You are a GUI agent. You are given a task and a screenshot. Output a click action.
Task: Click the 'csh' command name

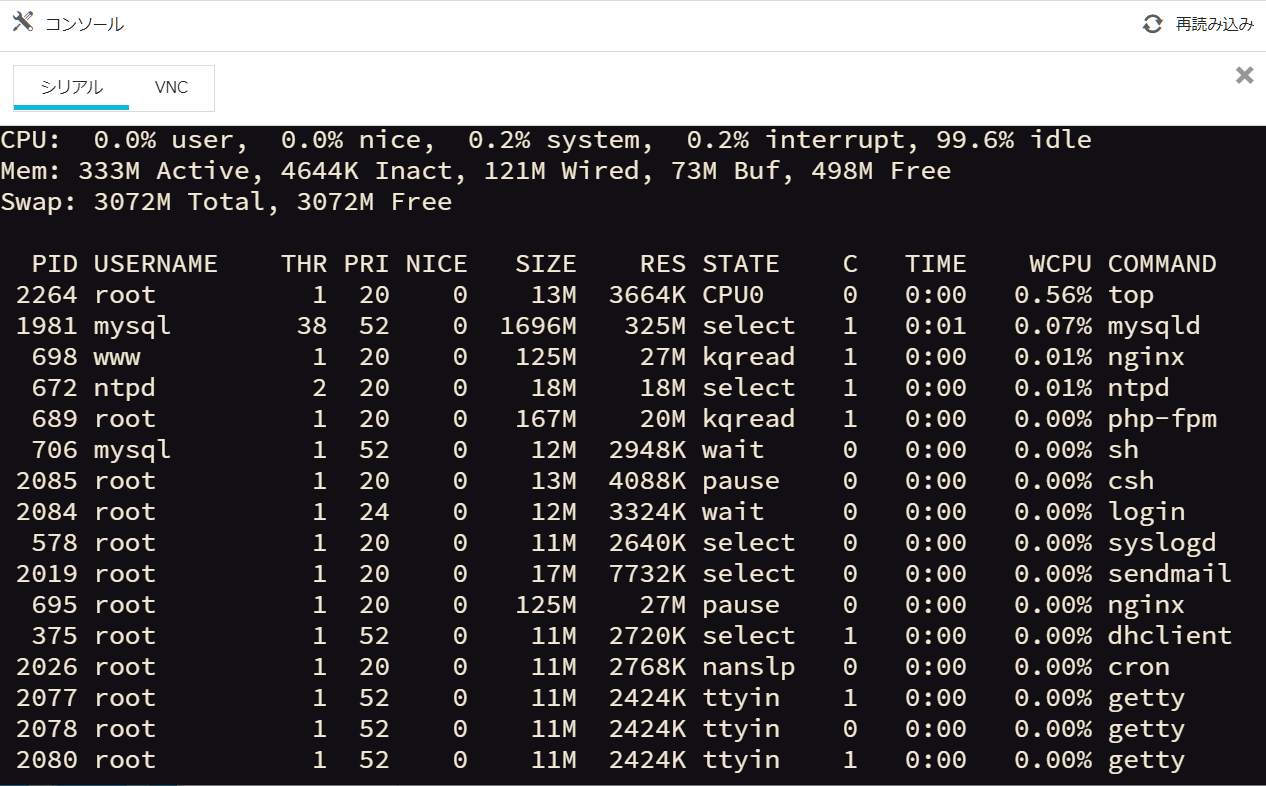[1131, 481]
